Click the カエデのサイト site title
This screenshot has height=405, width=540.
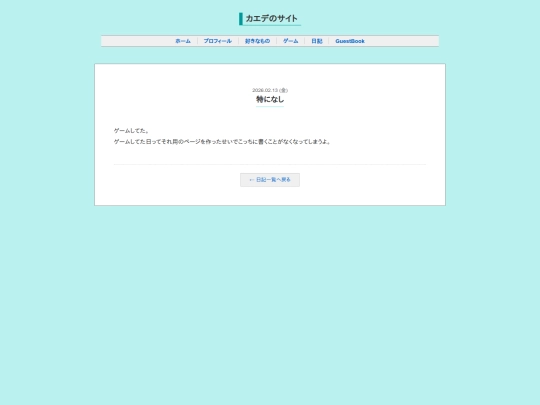[x=271, y=19]
